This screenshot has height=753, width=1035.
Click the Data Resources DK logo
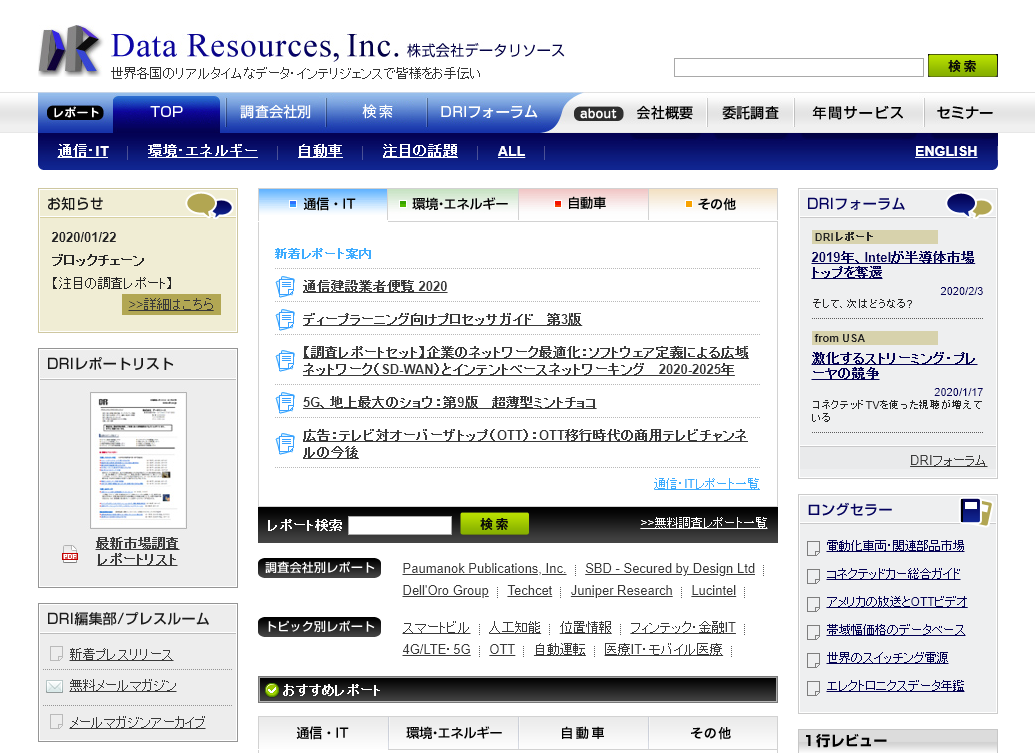(69, 50)
